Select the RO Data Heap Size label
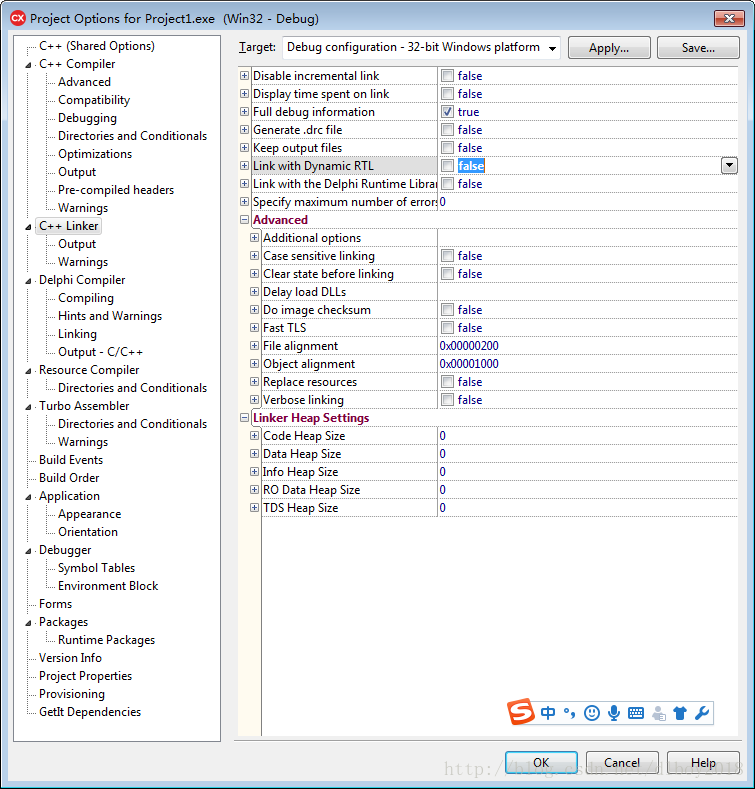Image resolution: width=755 pixels, height=789 pixels. coord(311,490)
